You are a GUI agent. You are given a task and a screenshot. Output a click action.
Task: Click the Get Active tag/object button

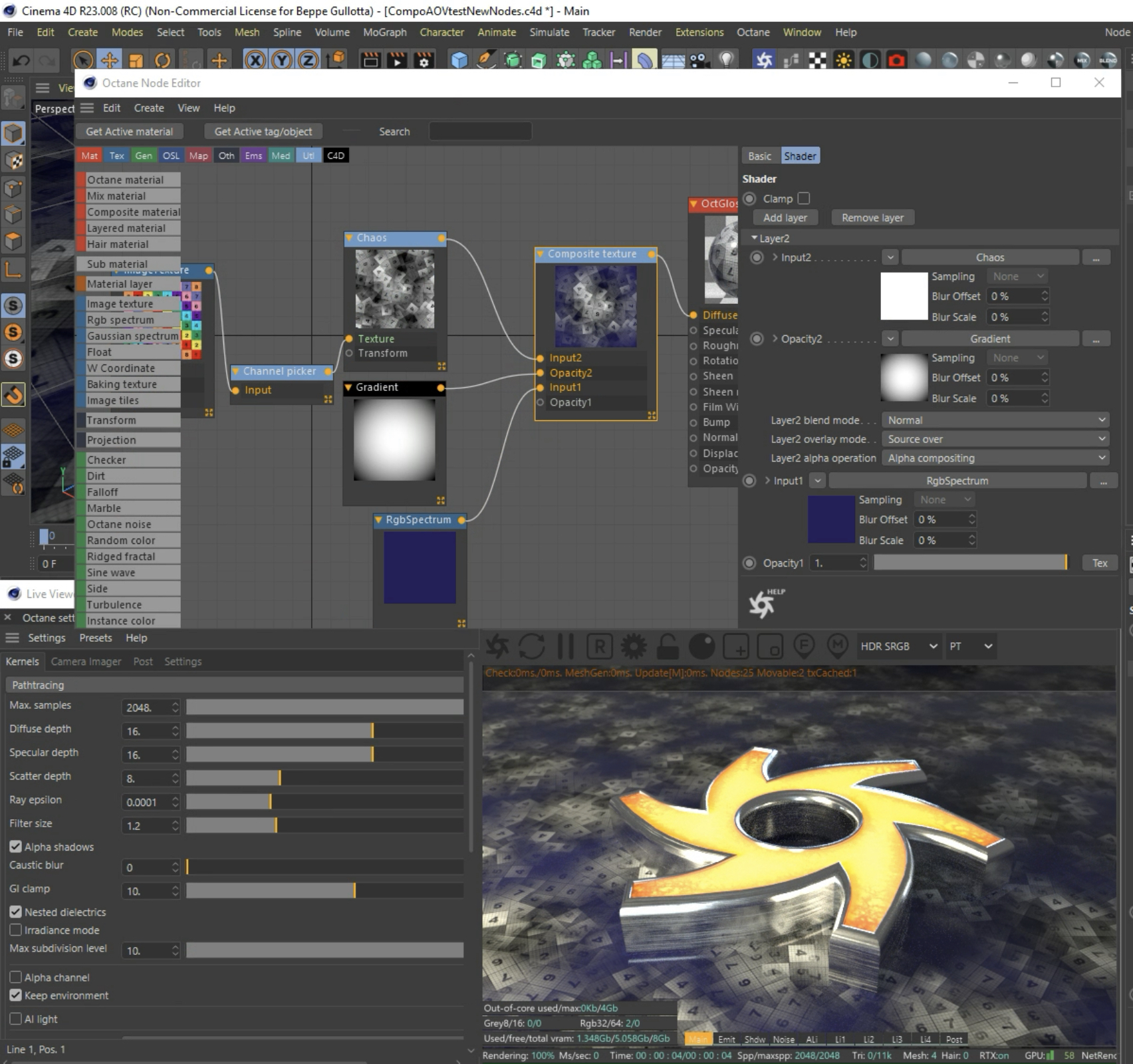(x=263, y=132)
